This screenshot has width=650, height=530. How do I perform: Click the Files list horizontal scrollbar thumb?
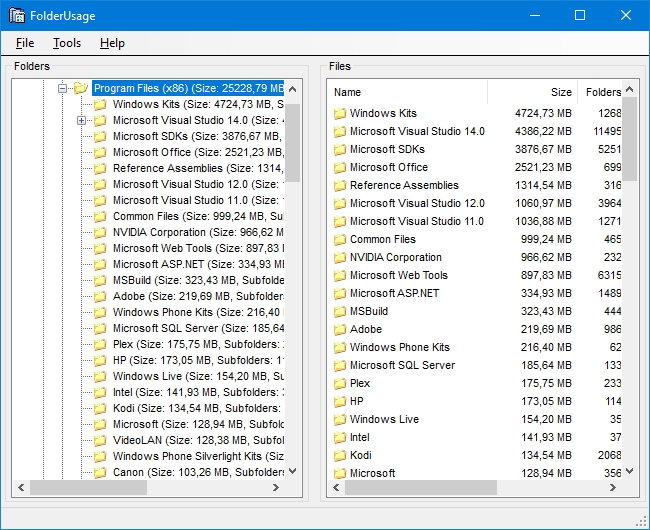(x=421, y=488)
